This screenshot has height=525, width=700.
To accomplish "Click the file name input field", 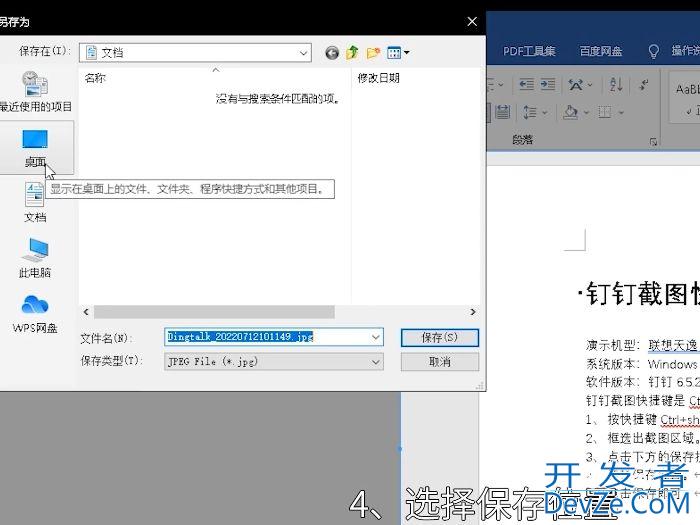I will click(267, 337).
